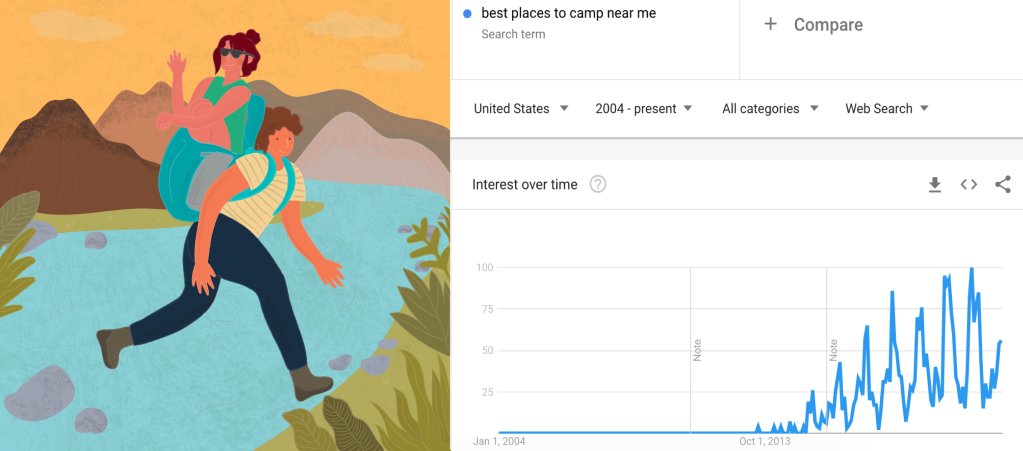Expand the United States region dropdown
This screenshot has height=451, width=1023.
[521, 108]
